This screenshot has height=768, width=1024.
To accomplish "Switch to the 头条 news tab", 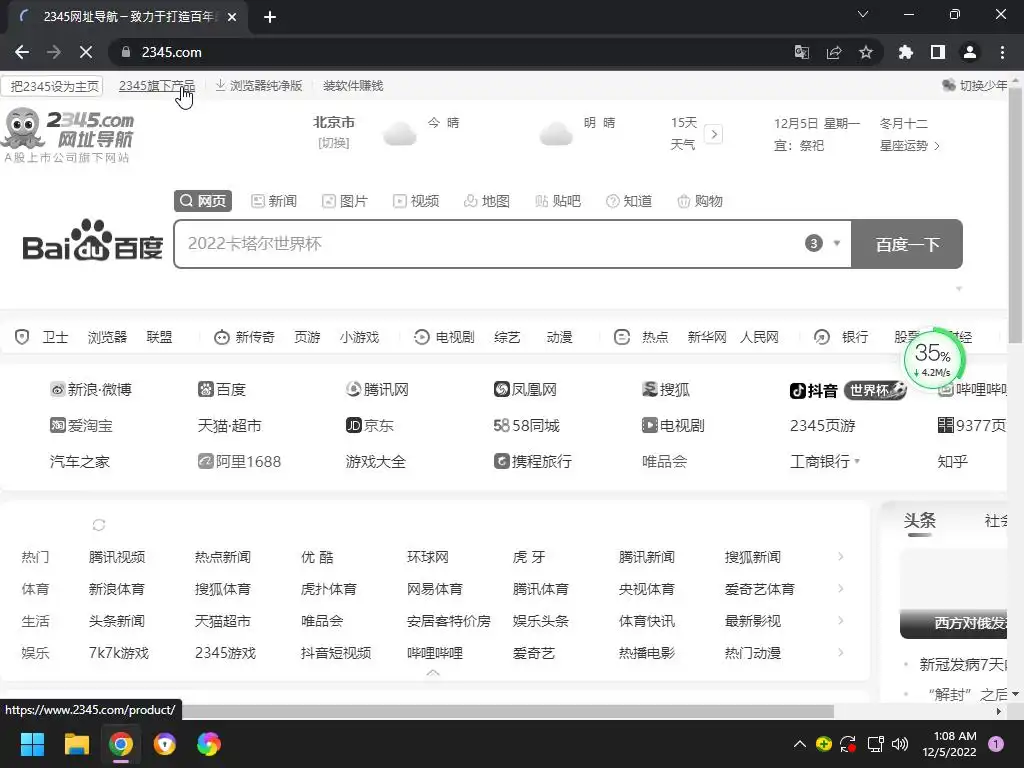I will pos(920,520).
